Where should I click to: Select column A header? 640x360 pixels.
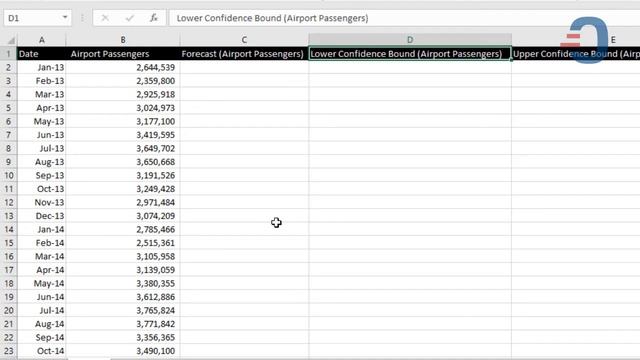pos(41,40)
